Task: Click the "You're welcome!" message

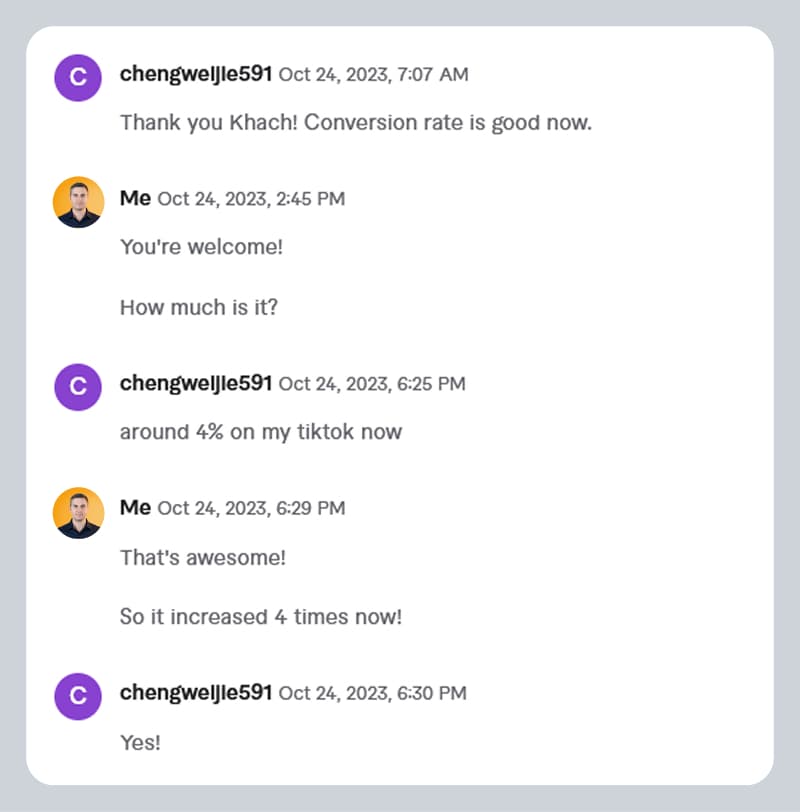Action: (x=201, y=246)
